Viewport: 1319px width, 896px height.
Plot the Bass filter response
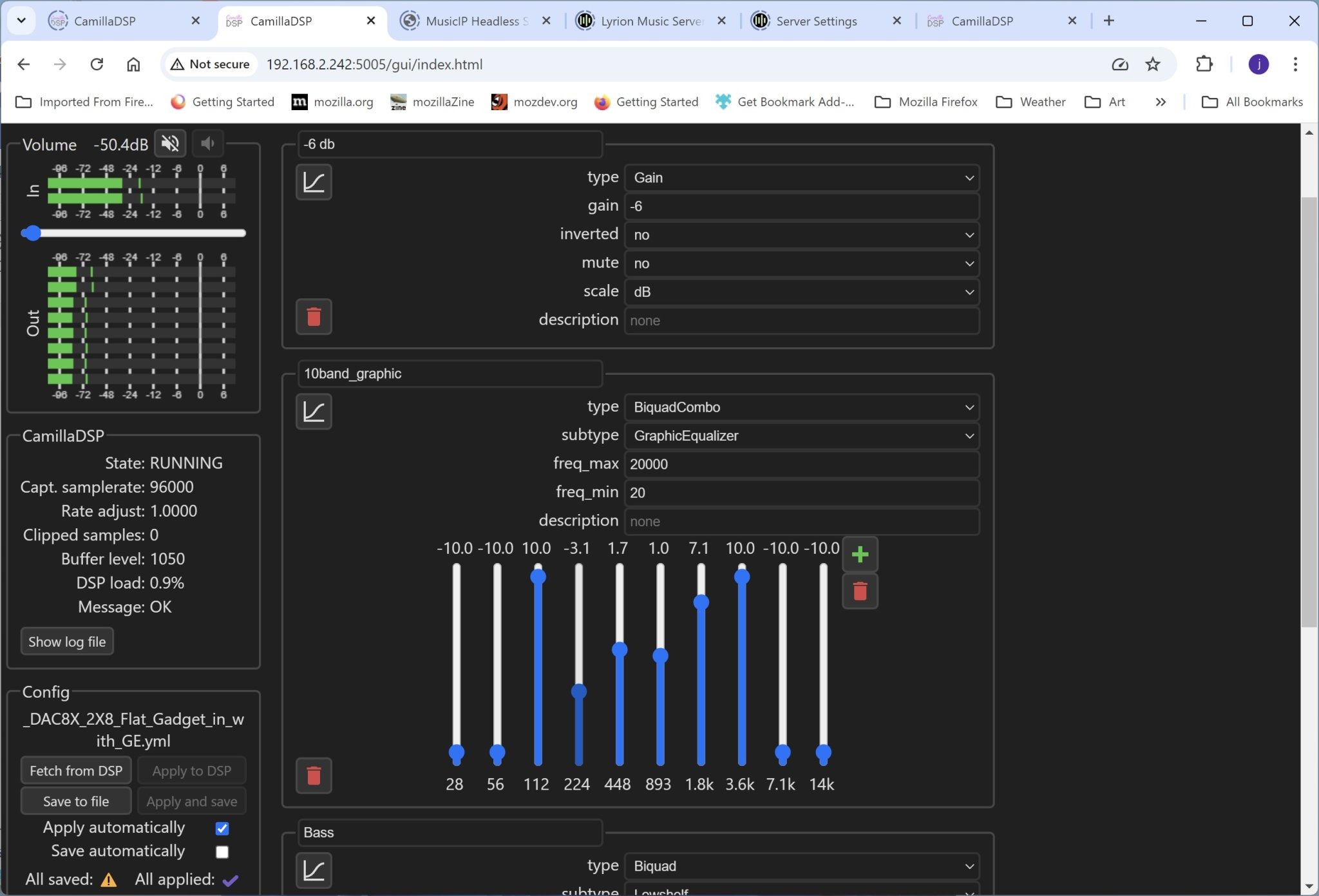pyautogui.click(x=314, y=870)
